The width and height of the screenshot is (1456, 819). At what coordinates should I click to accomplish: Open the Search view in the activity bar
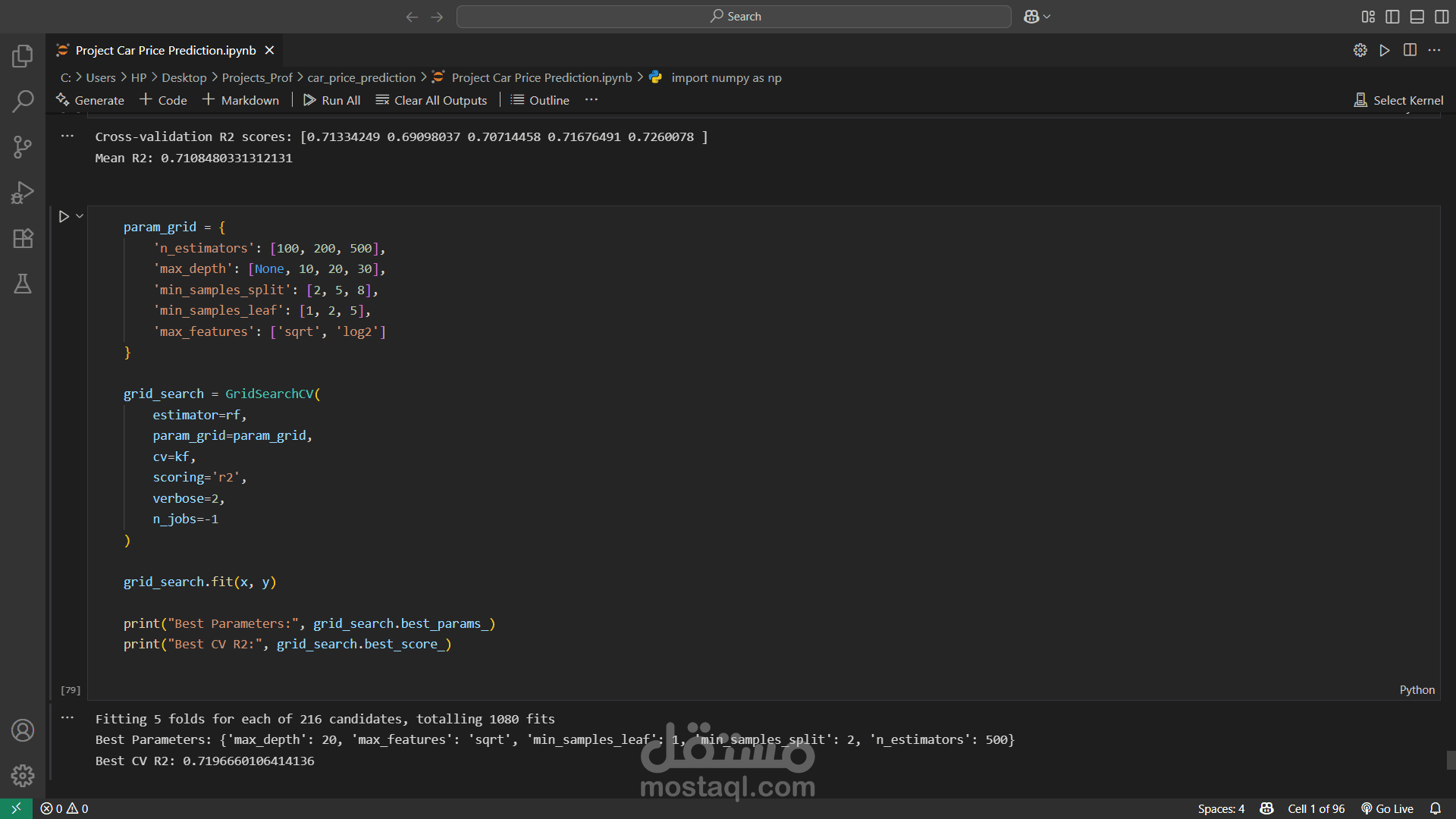(x=23, y=101)
